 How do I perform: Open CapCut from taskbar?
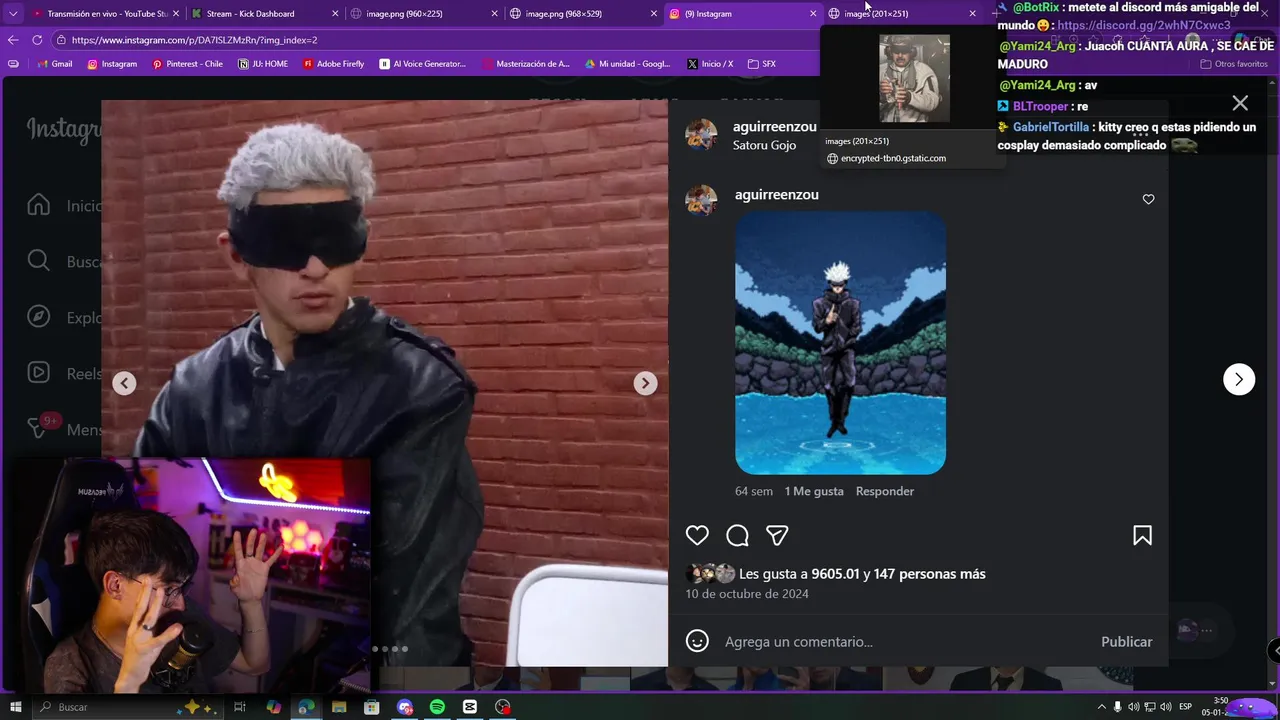pyautogui.click(x=470, y=707)
